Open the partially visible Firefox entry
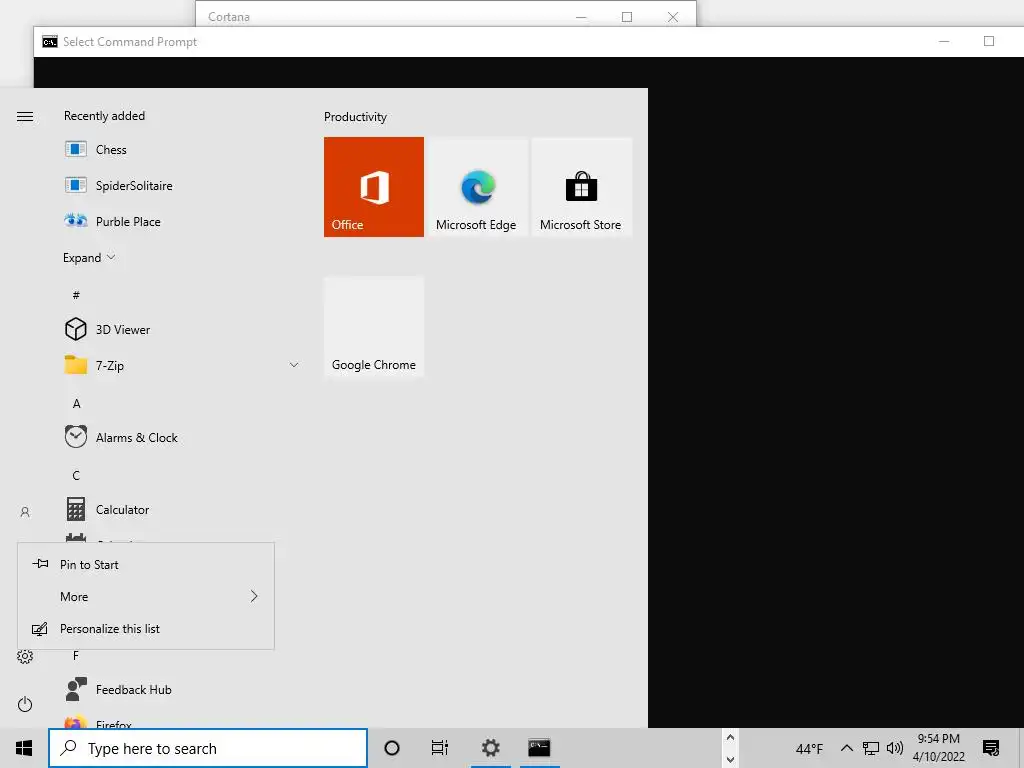1024x768 pixels. tap(114, 724)
